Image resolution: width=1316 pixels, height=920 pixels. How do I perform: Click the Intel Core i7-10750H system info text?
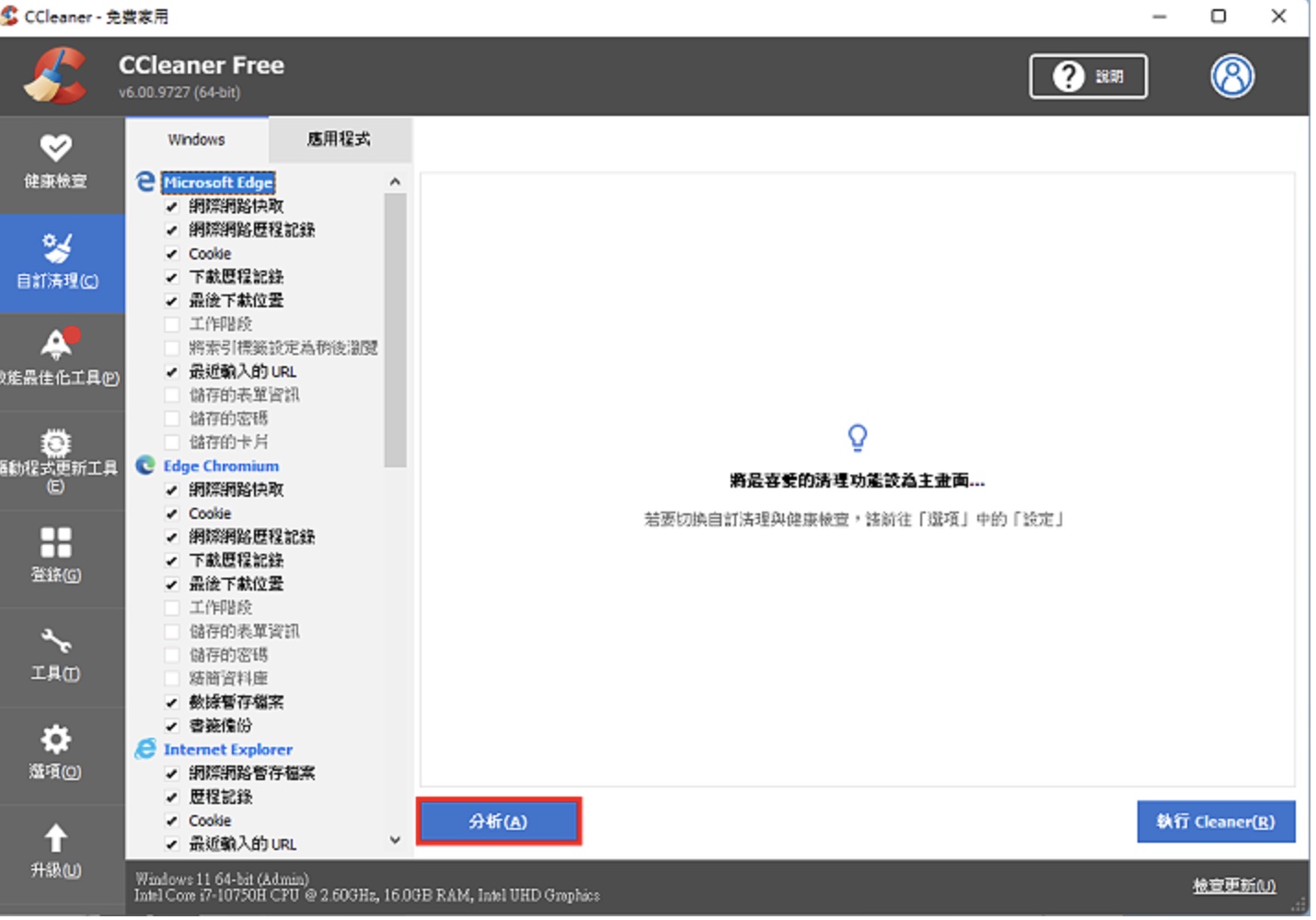click(x=367, y=895)
